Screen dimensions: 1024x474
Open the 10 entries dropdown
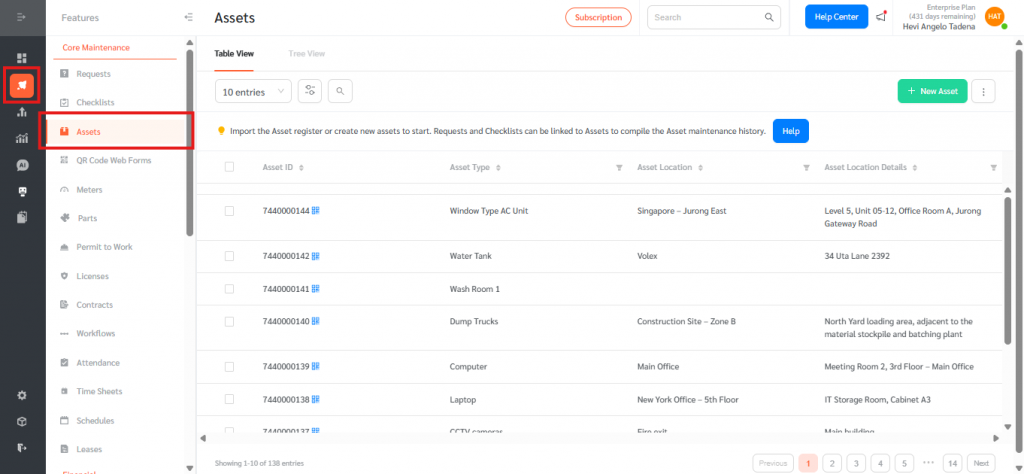tap(253, 91)
